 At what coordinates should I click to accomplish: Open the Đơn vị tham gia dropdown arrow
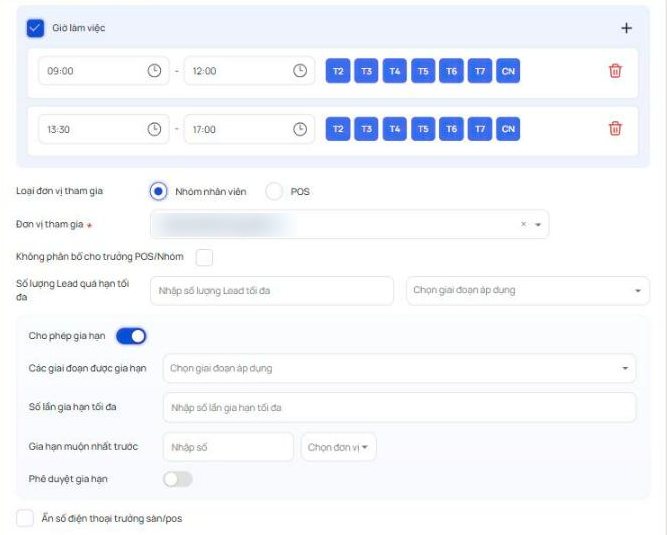(x=538, y=225)
